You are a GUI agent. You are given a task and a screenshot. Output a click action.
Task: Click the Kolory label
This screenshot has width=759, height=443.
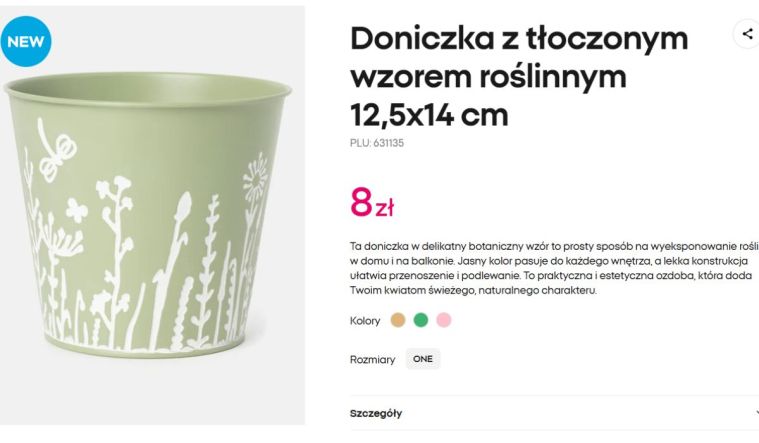pyautogui.click(x=365, y=321)
